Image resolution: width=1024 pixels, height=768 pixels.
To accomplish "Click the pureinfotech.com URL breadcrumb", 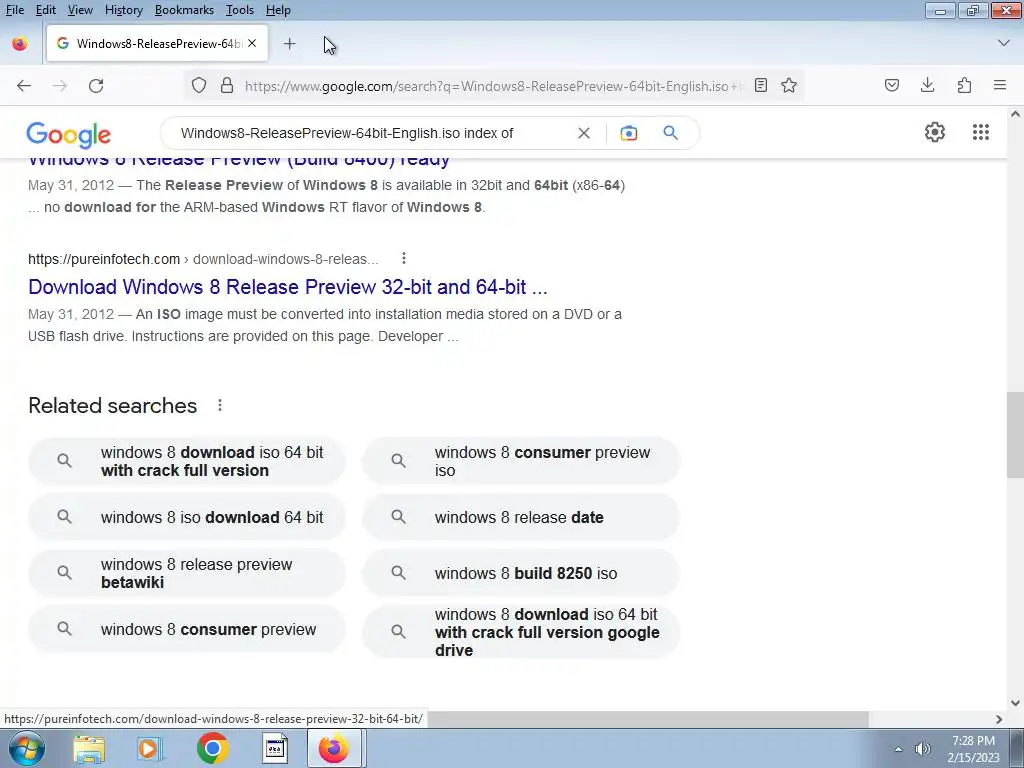I will pos(203,259).
